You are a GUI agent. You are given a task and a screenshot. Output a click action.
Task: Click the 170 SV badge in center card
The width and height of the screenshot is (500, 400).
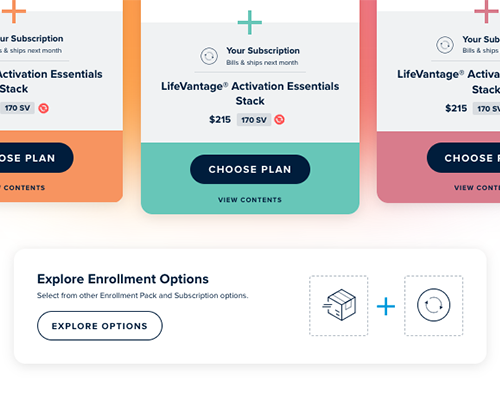[x=254, y=120]
